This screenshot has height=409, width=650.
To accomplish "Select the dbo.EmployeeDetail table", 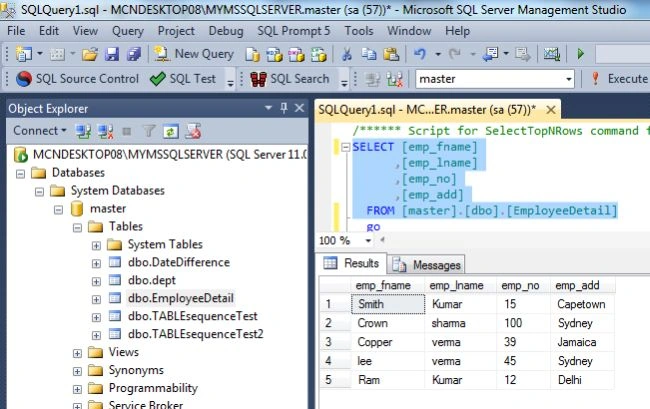I will pos(181,298).
